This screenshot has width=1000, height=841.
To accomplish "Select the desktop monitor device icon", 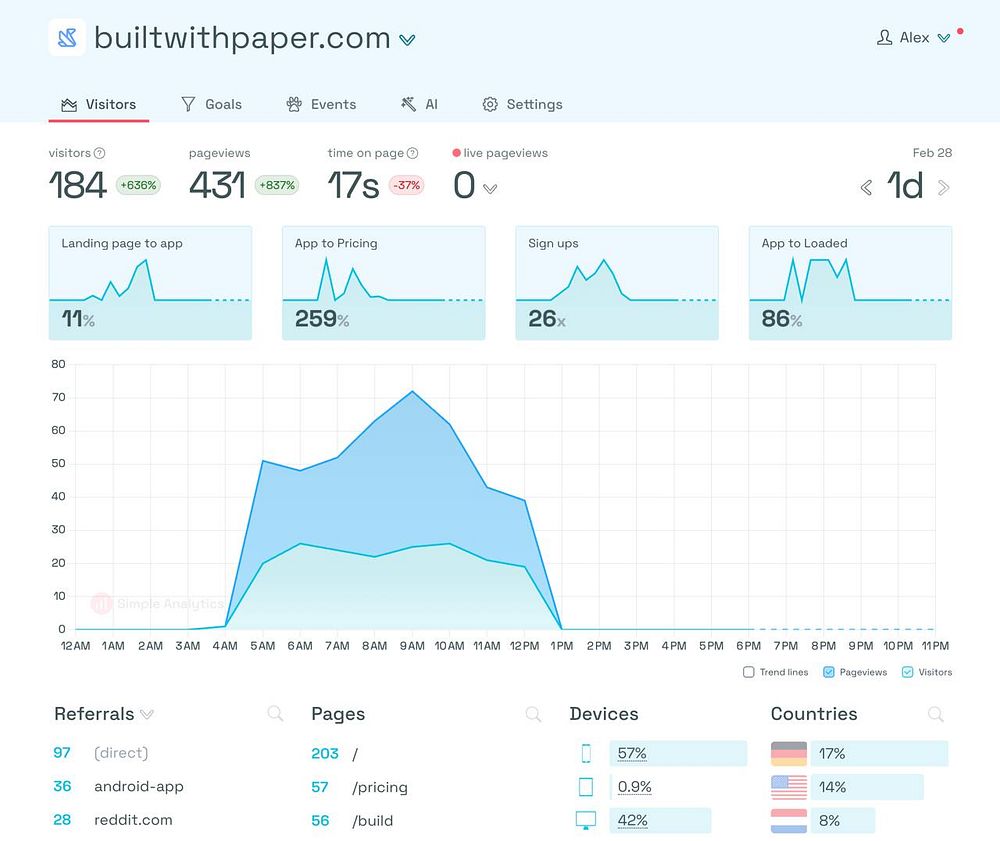I will pos(585,820).
